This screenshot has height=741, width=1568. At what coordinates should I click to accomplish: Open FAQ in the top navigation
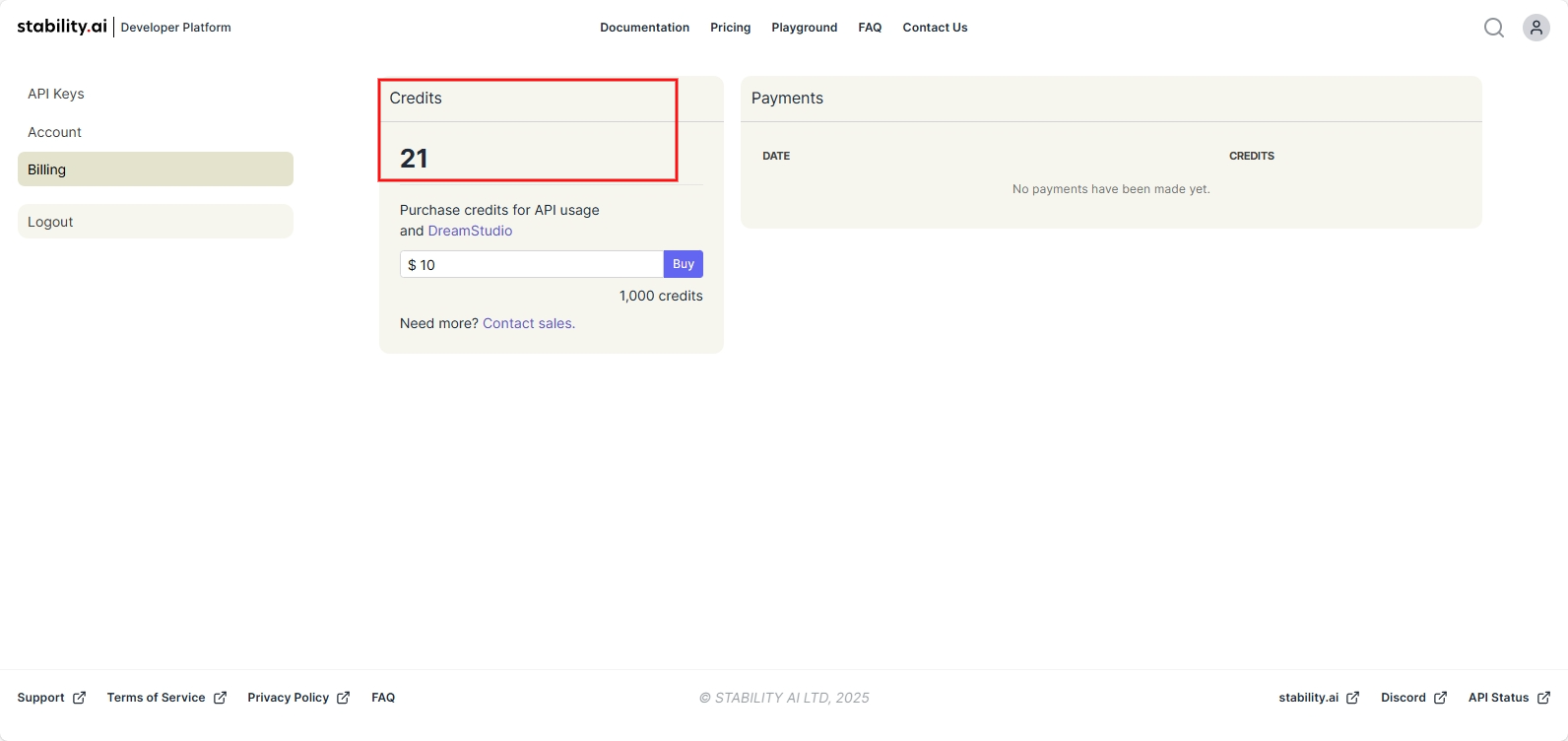[870, 28]
